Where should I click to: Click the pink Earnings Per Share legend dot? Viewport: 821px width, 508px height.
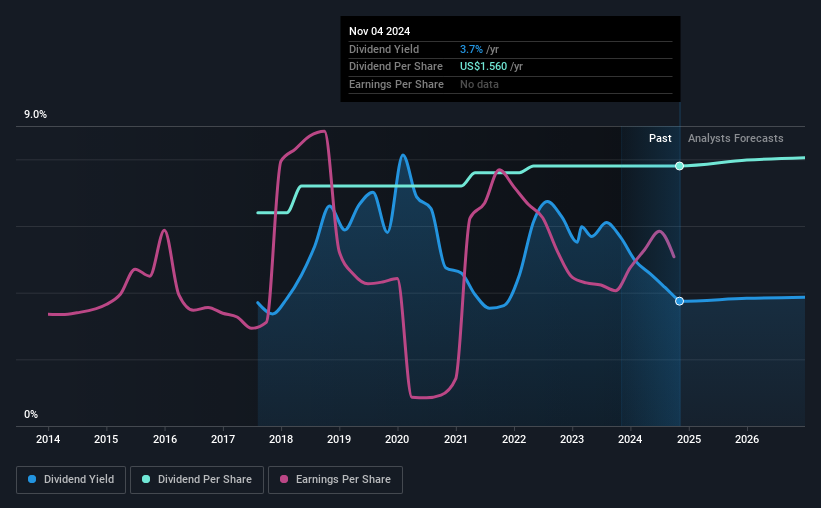point(284,479)
